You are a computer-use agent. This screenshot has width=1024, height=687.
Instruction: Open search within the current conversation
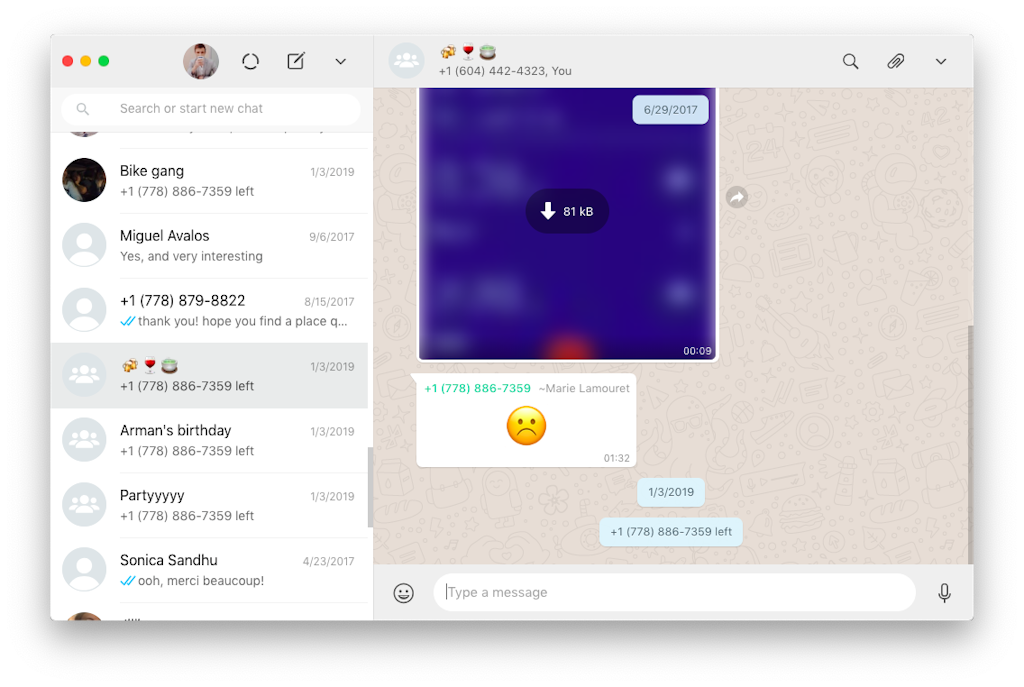point(849,61)
